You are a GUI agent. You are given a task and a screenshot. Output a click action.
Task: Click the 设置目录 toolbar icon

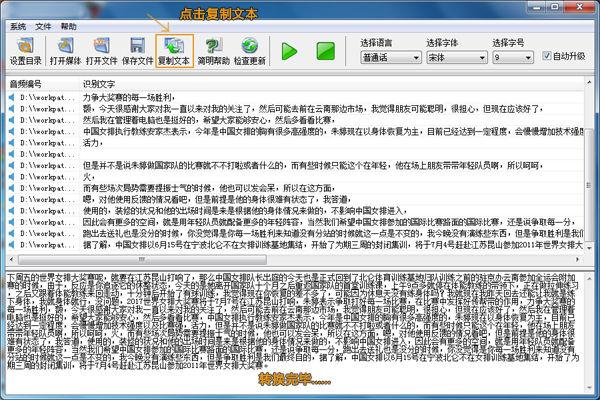pyautogui.click(x=25, y=51)
